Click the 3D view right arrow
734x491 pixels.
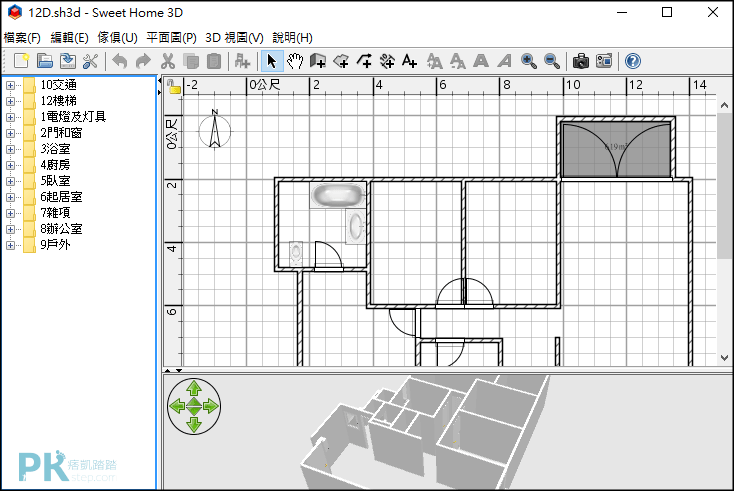tap(211, 406)
